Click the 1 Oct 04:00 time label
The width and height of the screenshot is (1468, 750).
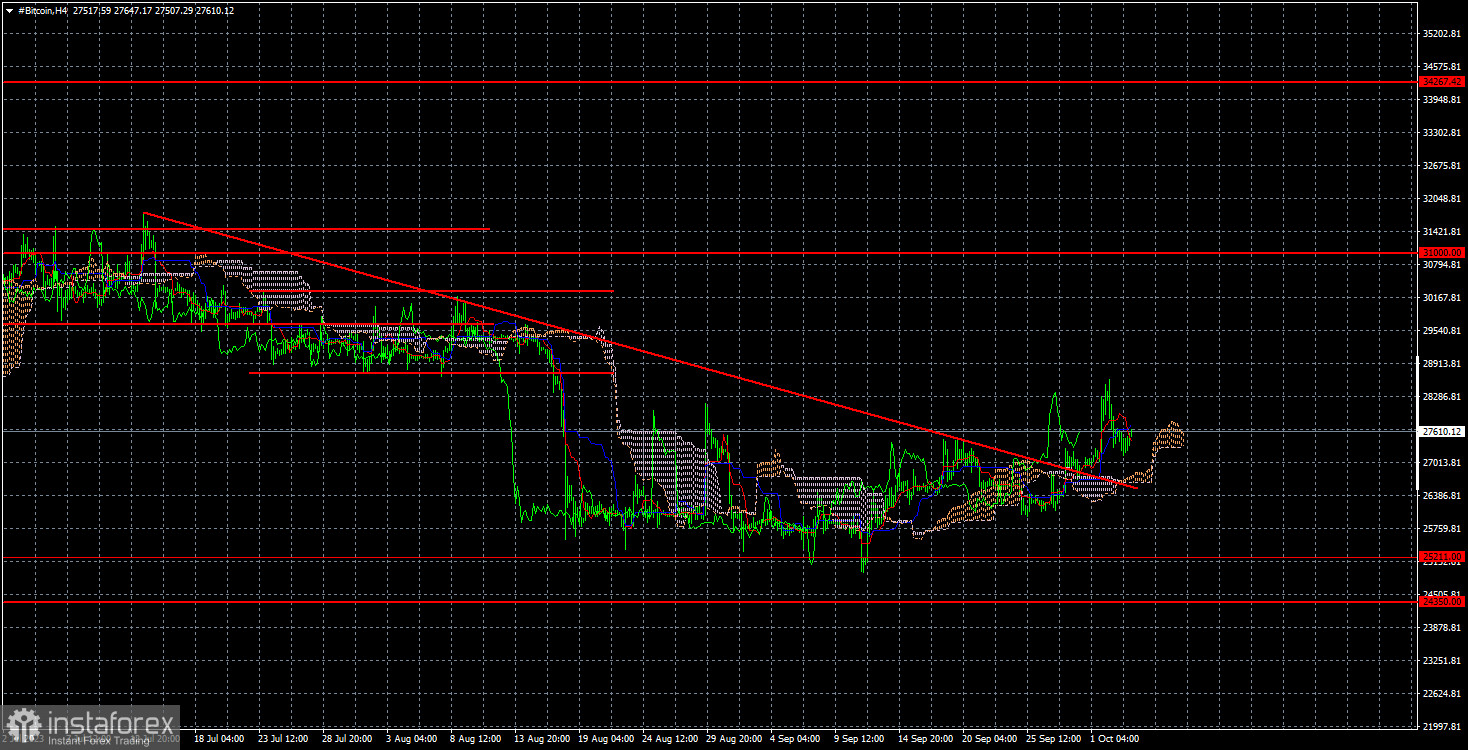tap(1115, 739)
